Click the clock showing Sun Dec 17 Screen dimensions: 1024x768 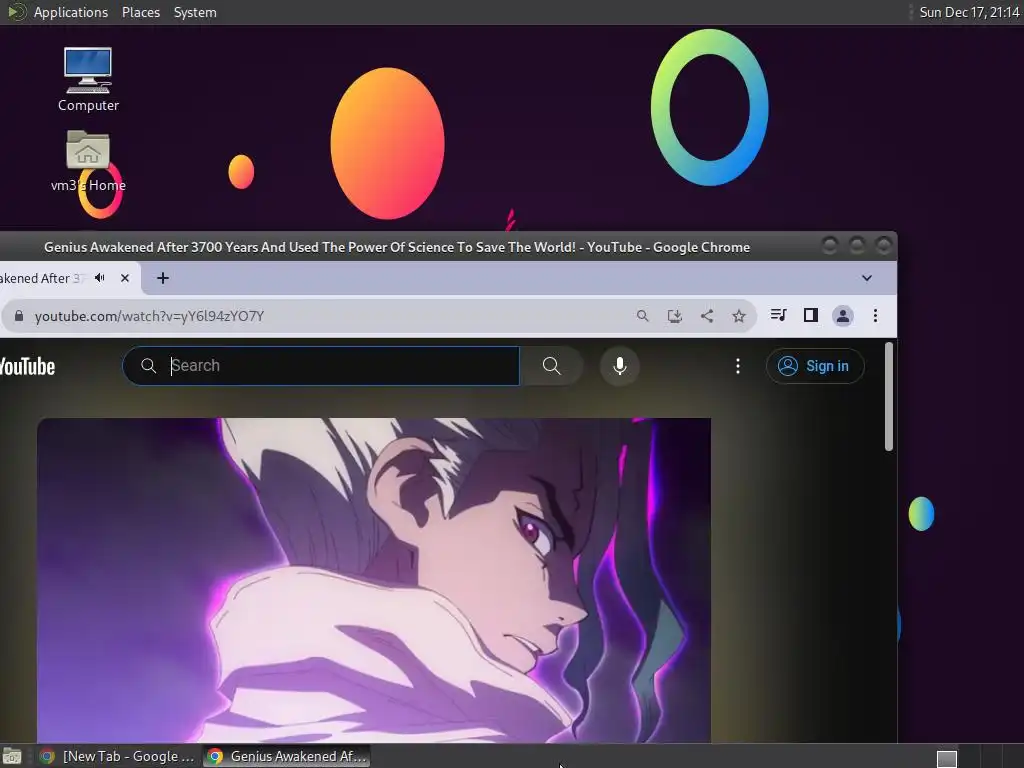pos(969,12)
